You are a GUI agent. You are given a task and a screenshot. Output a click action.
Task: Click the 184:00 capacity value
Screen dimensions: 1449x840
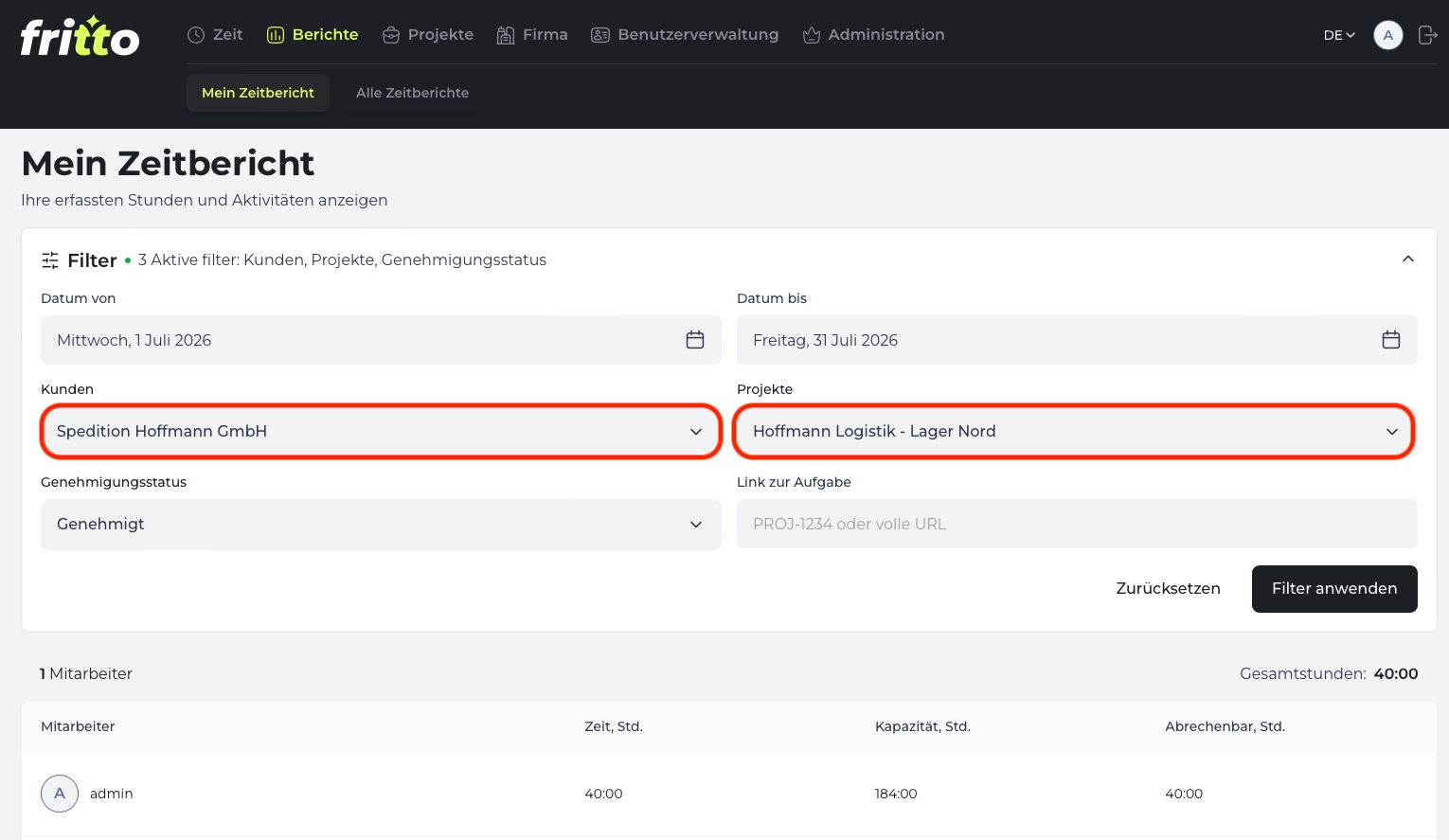tap(896, 794)
